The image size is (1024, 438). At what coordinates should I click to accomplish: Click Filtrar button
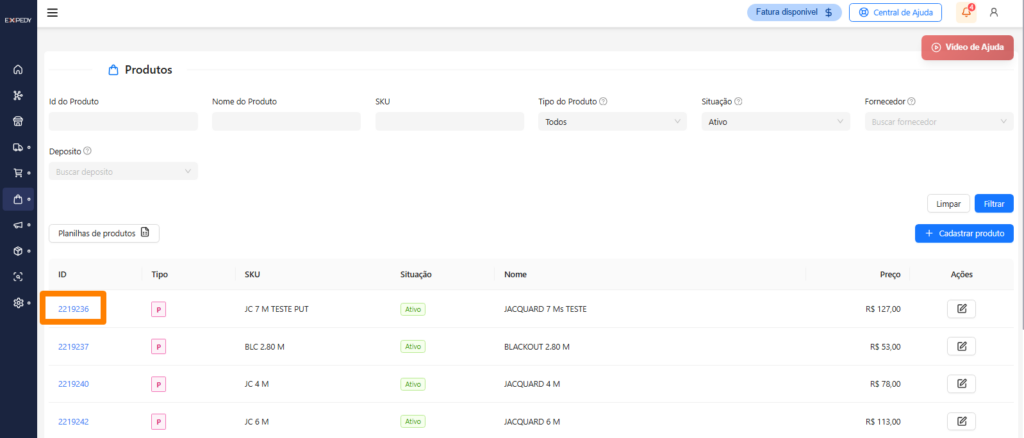click(994, 204)
